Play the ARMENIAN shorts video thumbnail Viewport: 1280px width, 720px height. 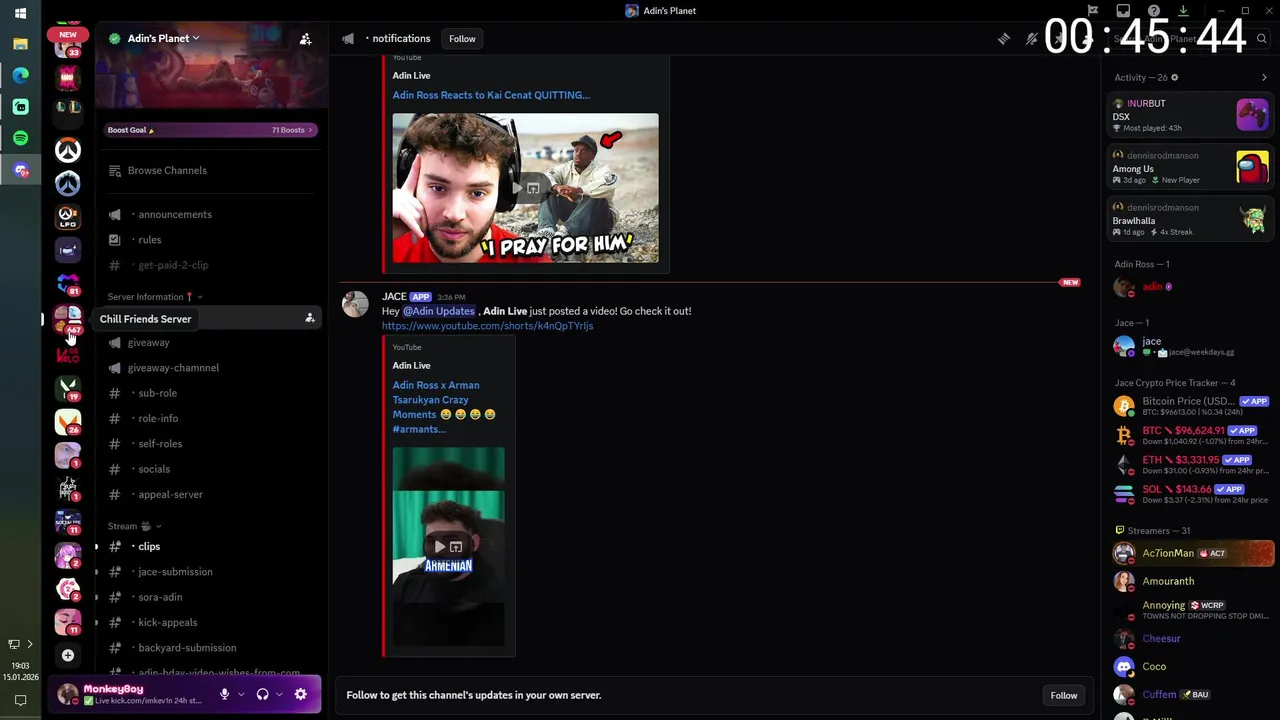(x=448, y=547)
